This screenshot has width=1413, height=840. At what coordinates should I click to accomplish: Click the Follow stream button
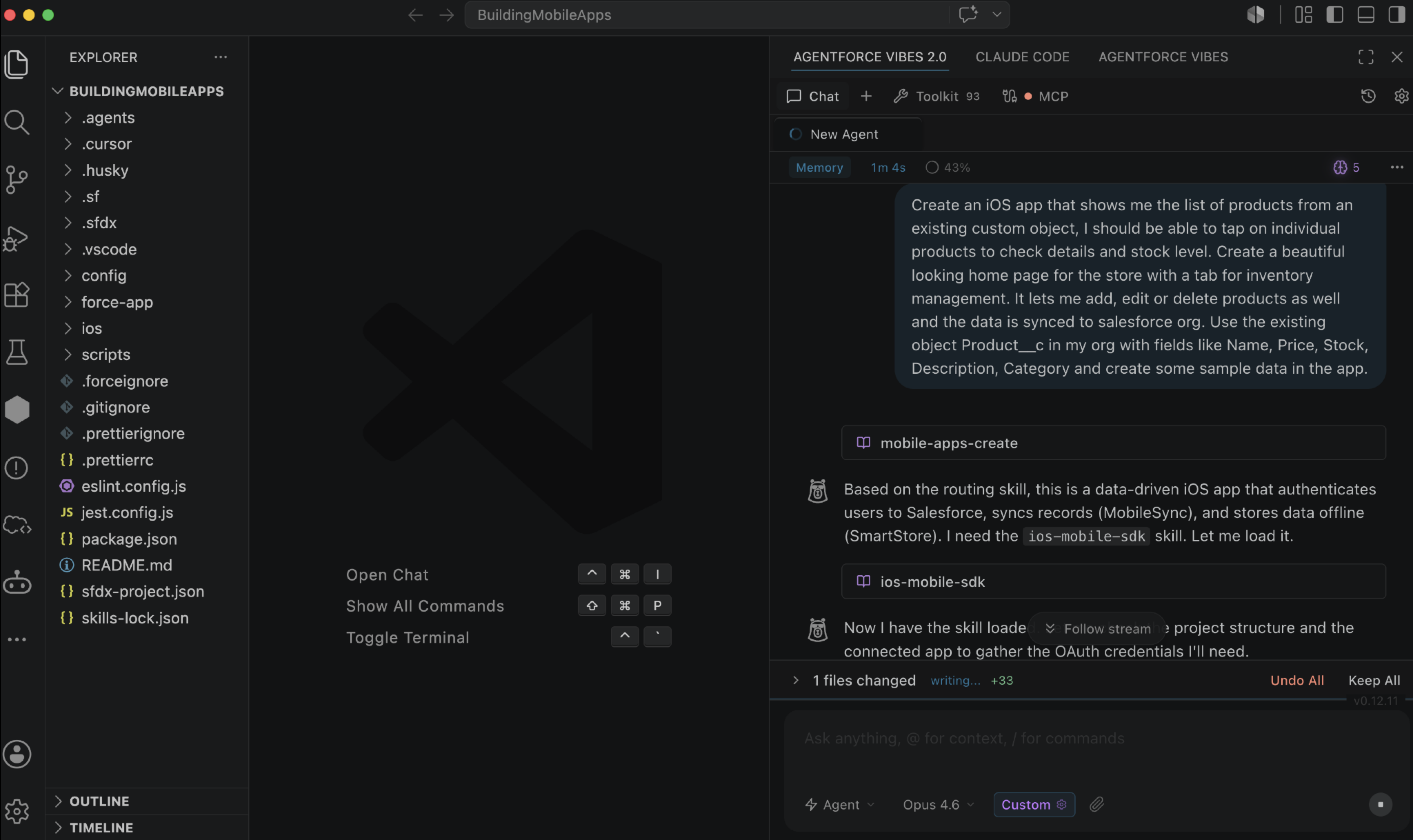pos(1097,628)
